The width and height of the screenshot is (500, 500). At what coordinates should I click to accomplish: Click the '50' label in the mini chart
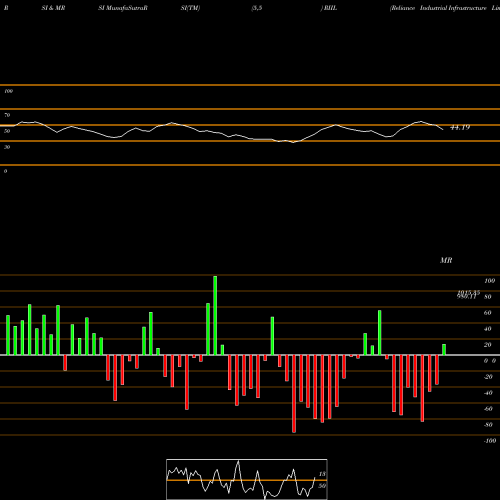point(322,486)
